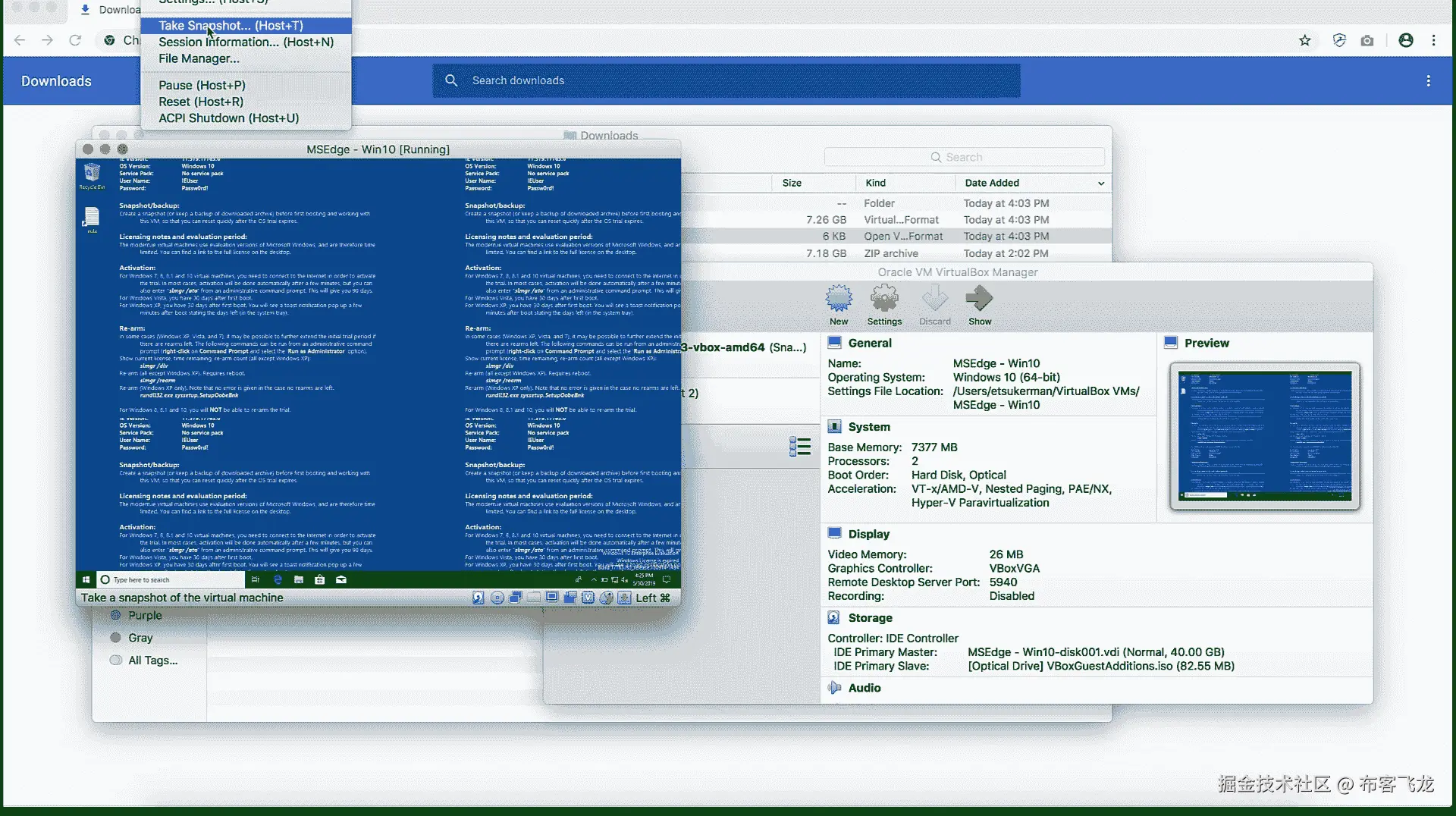Image resolution: width=1456 pixels, height=816 pixels.
Task: Choose ACPI Shutdown from the menu
Action: coord(246,118)
